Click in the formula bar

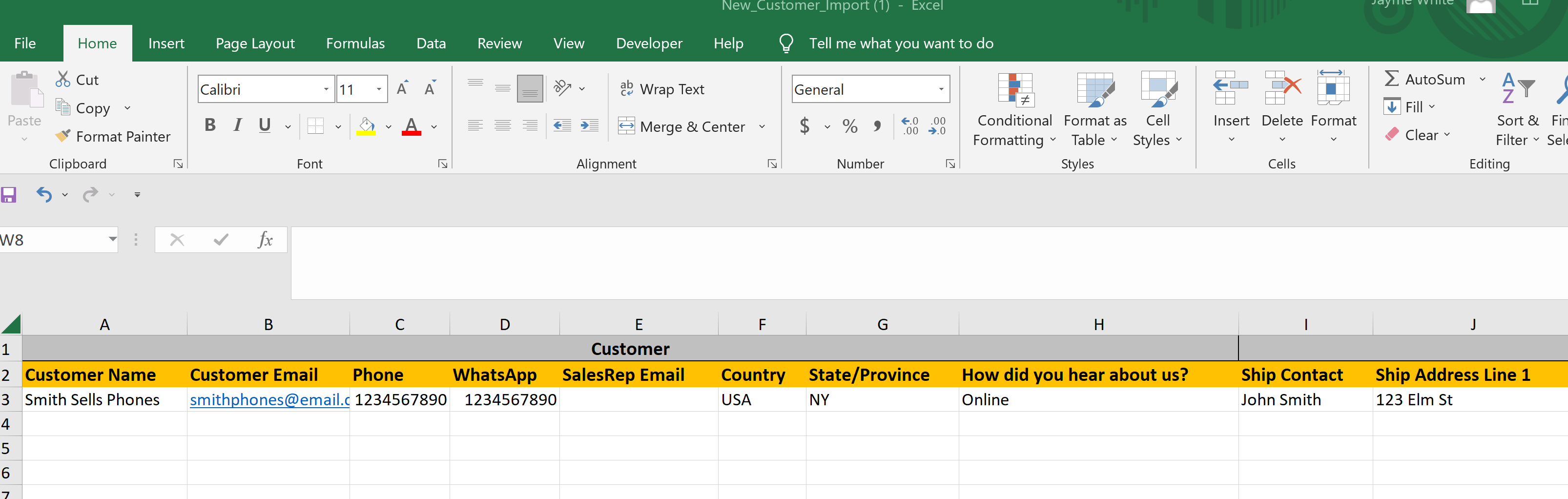929,263
